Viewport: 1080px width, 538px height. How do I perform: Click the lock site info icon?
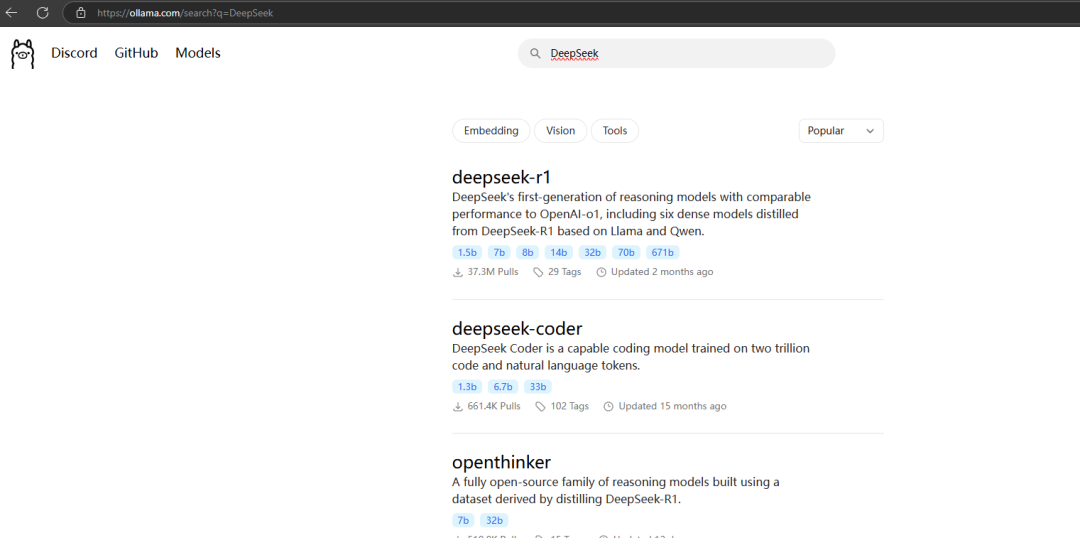(x=81, y=12)
